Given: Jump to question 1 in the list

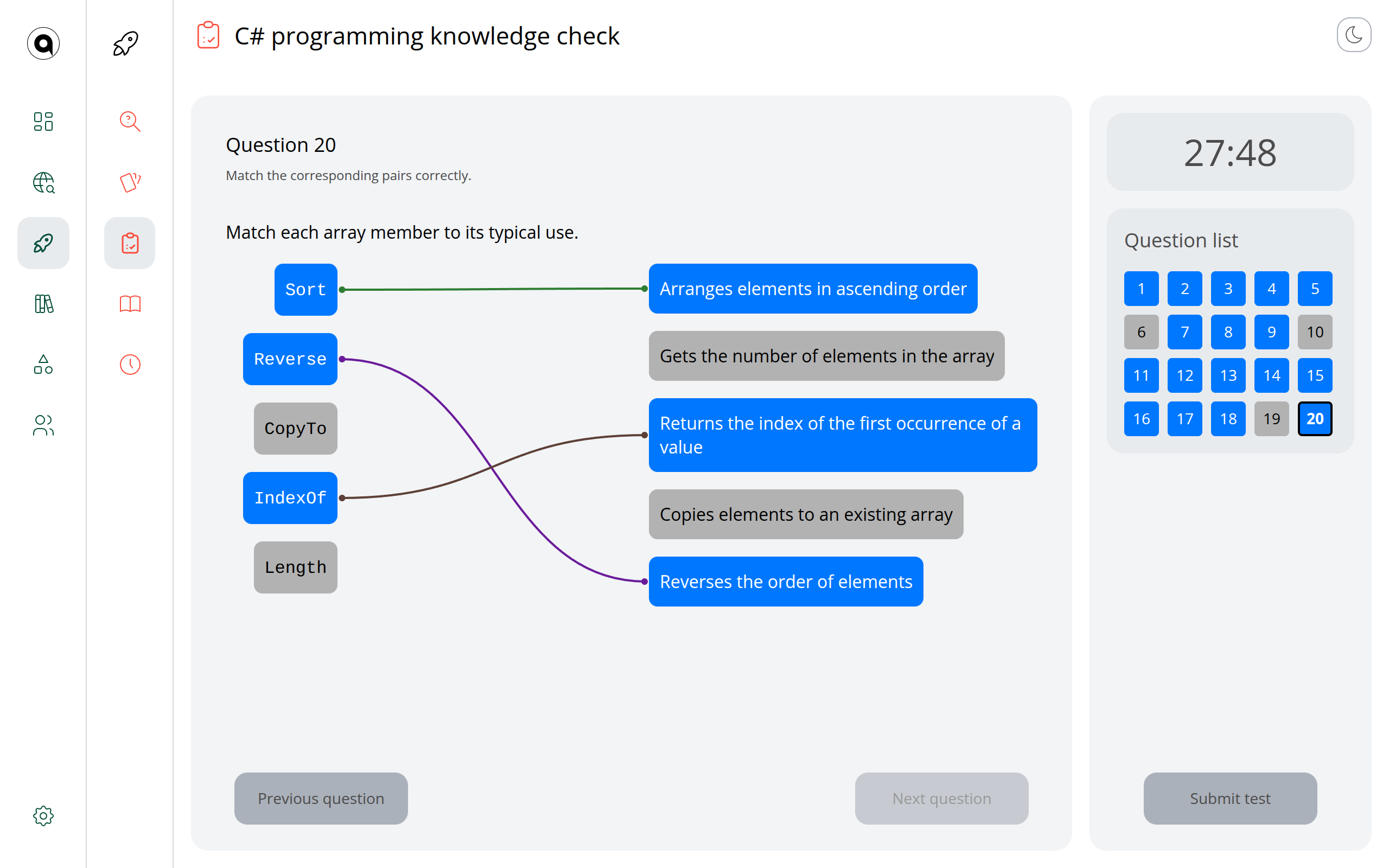Looking at the screenshot, I should (x=1142, y=289).
